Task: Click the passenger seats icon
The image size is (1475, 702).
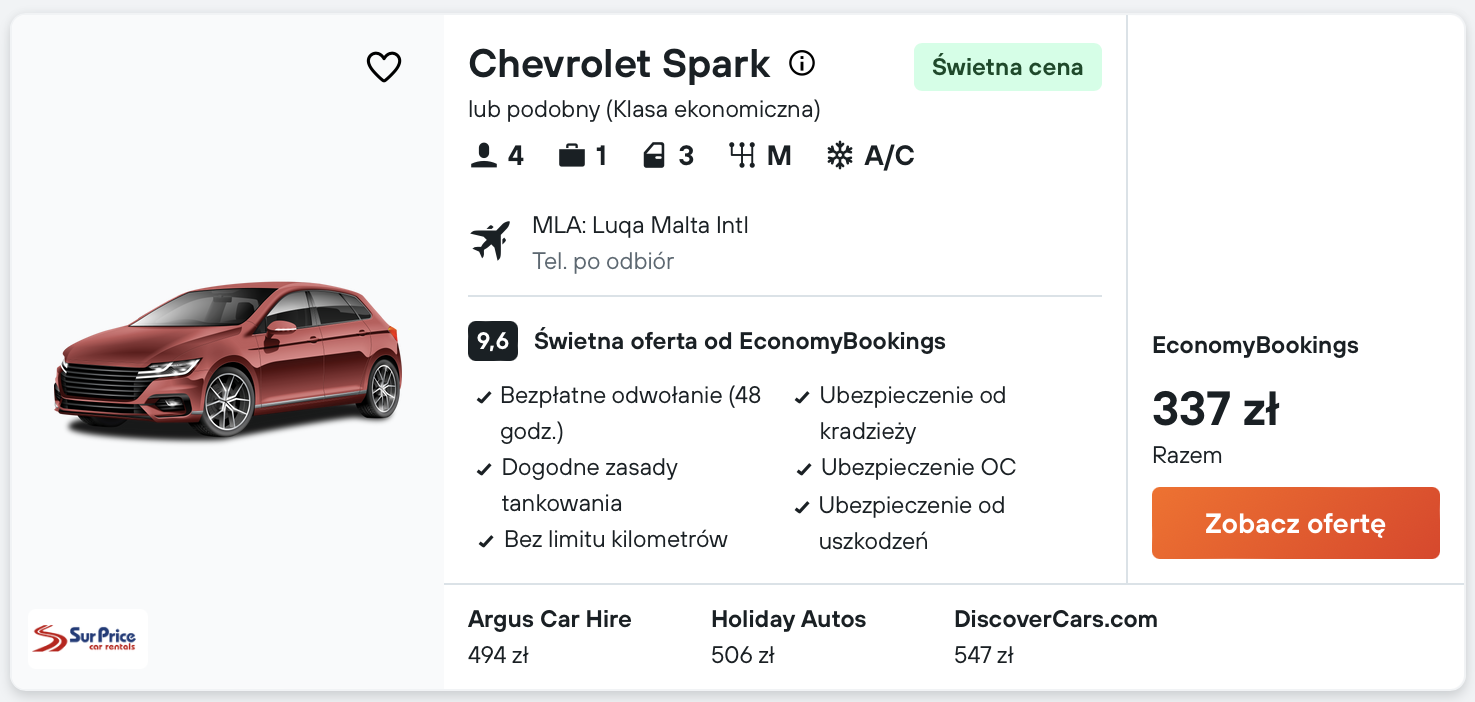Action: tap(484, 156)
